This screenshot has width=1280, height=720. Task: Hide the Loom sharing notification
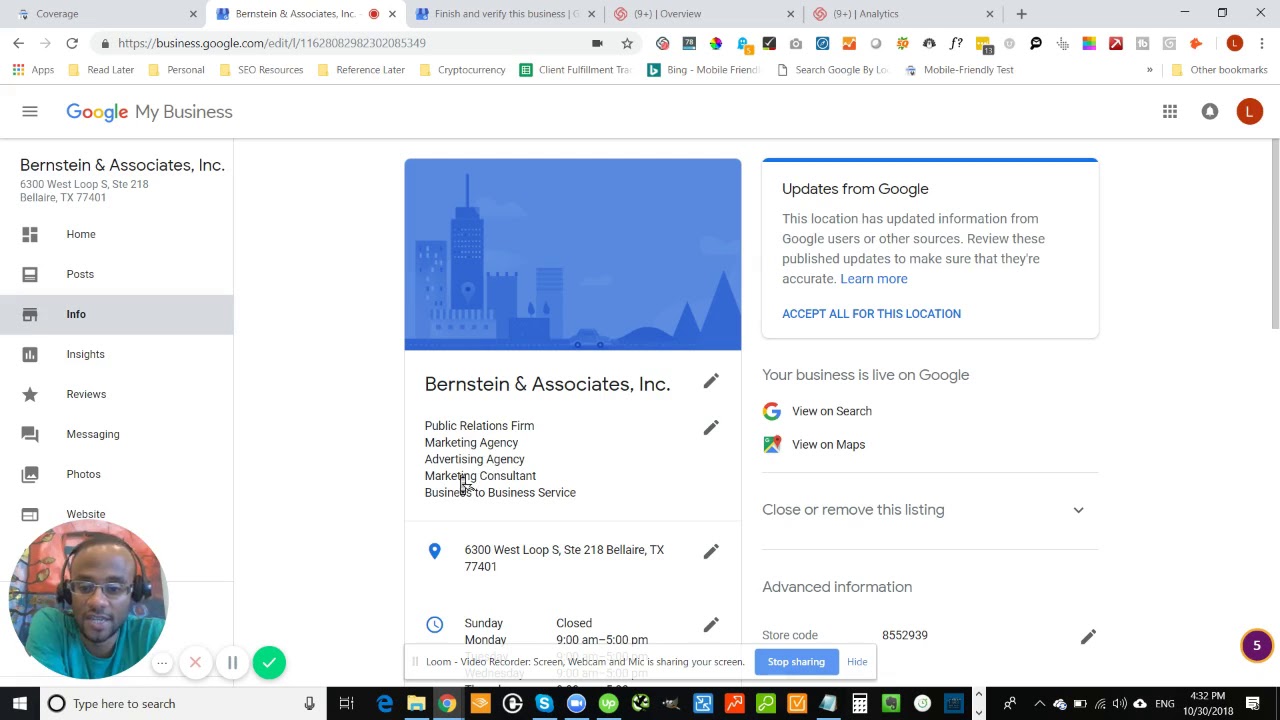tap(857, 662)
